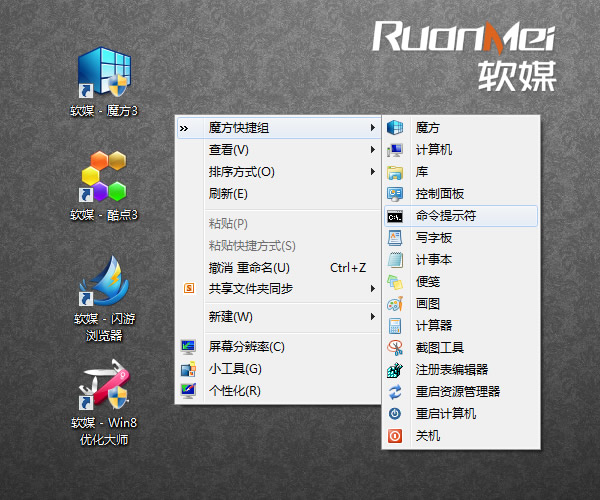
Task: Choose 新建(W) from context menu
Action: 279,316
